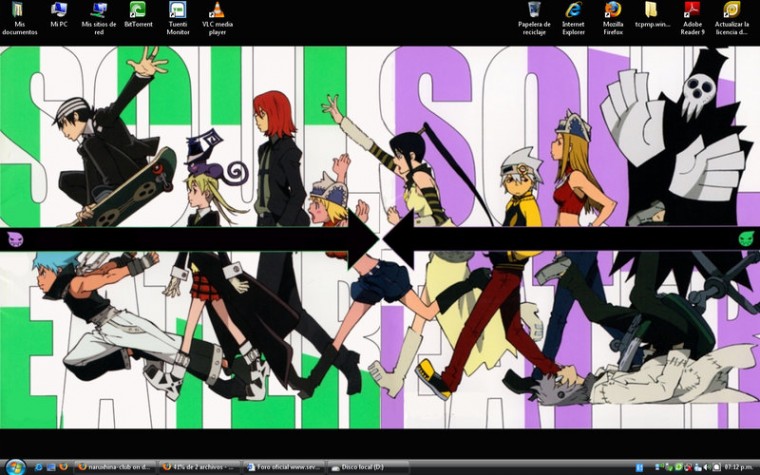Viewport: 760px width, 475px height.
Task: Open Mis sitios de red icon
Action: 99,19
